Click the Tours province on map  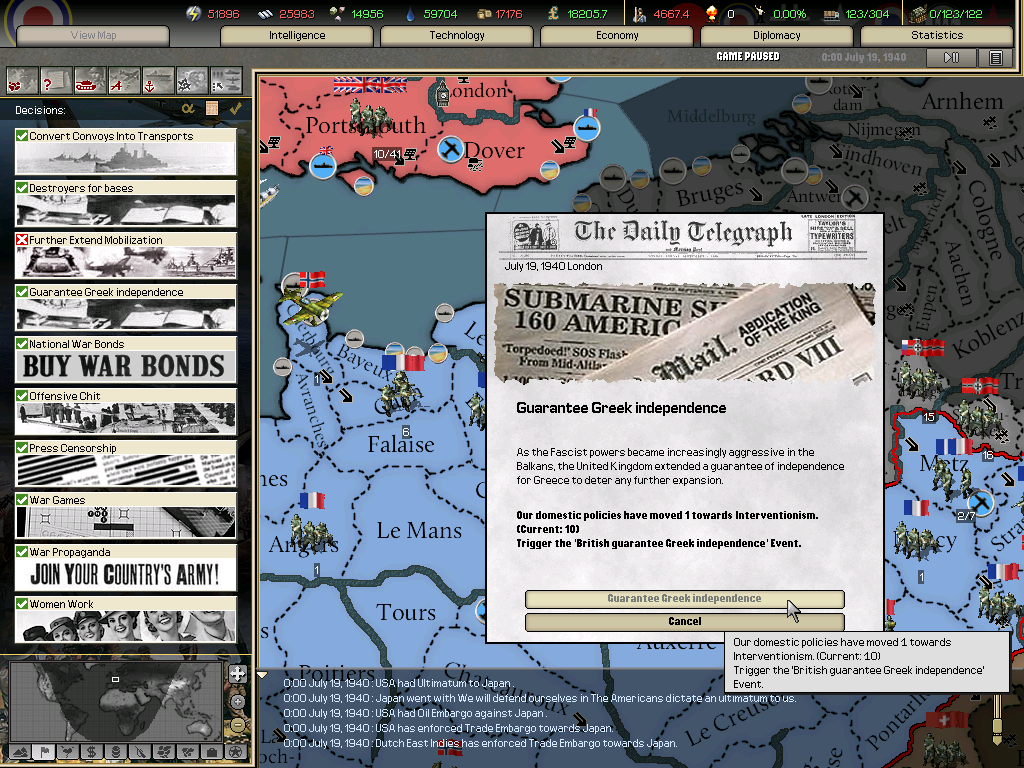(406, 612)
